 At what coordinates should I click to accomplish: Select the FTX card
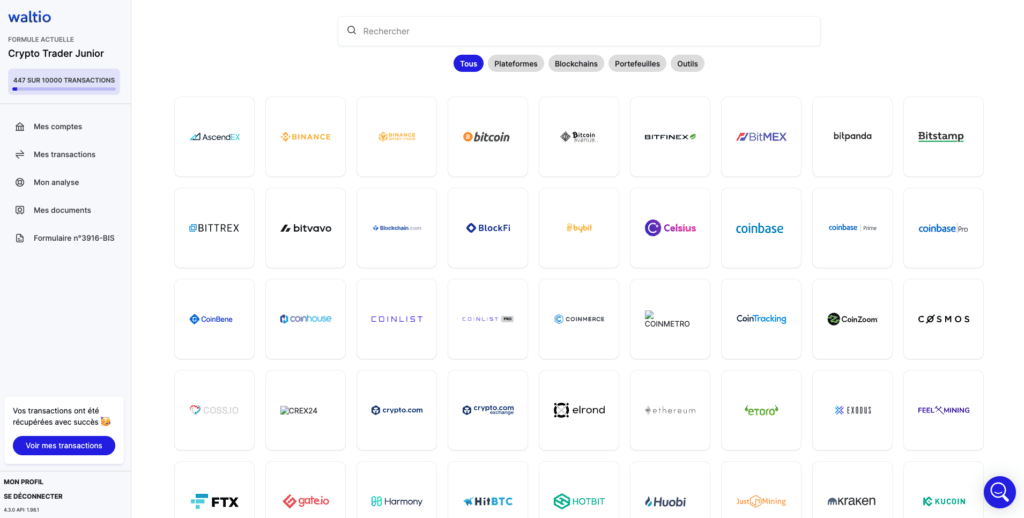click(x=214, y=490)
